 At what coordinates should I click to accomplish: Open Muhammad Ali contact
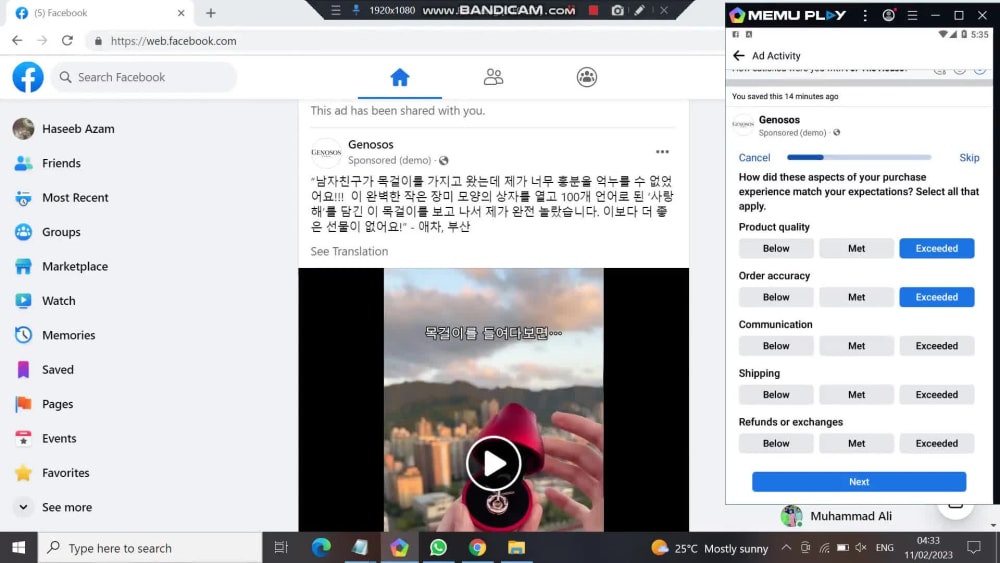tap(851, 516)
